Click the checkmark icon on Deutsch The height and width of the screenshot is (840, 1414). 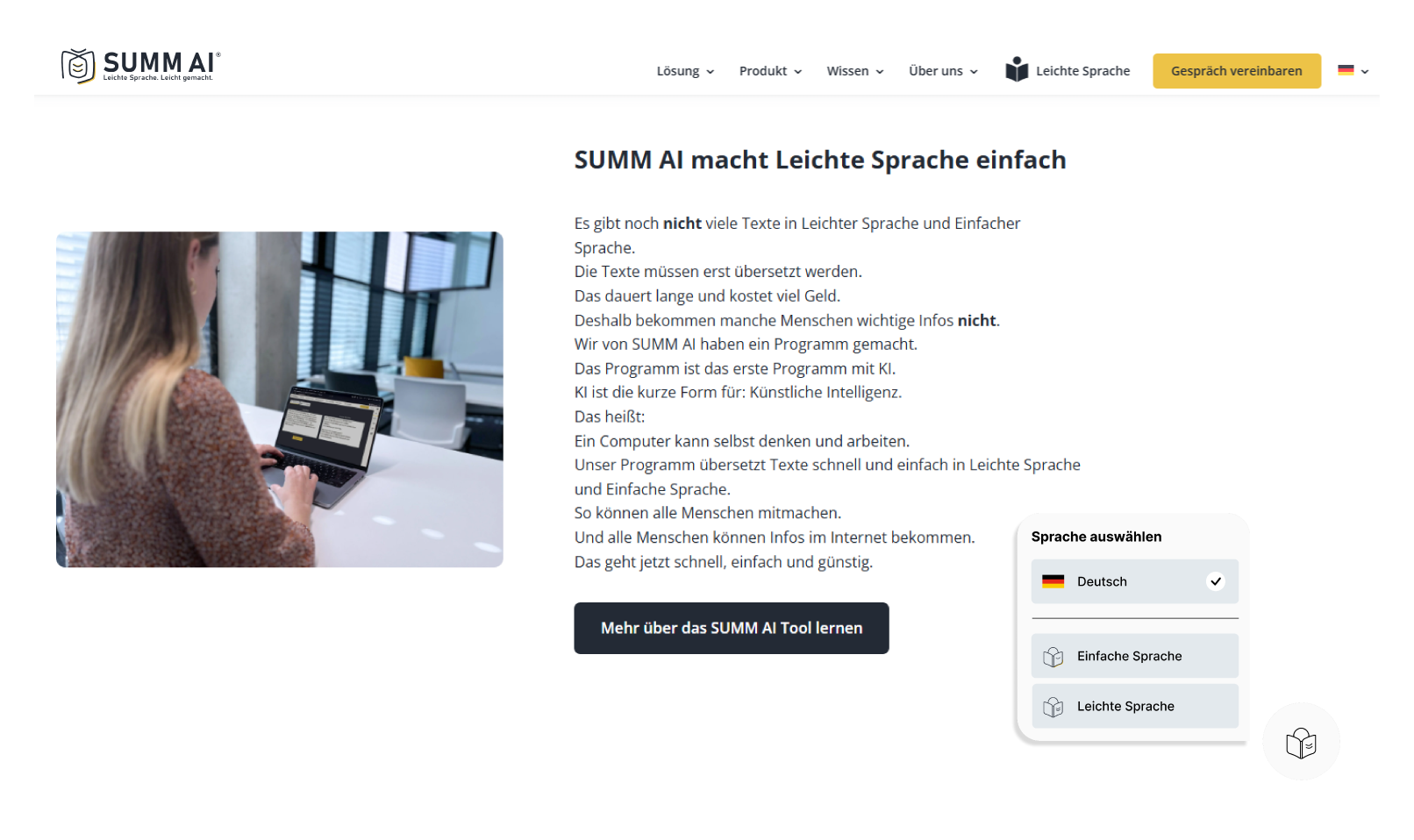1216,581
